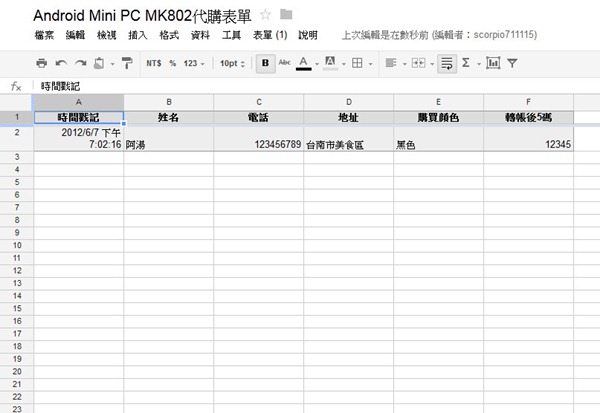Screen dimensions: 600x413
Task: Select the cell containing 台南市美食區
Action: tap(349, 139)
